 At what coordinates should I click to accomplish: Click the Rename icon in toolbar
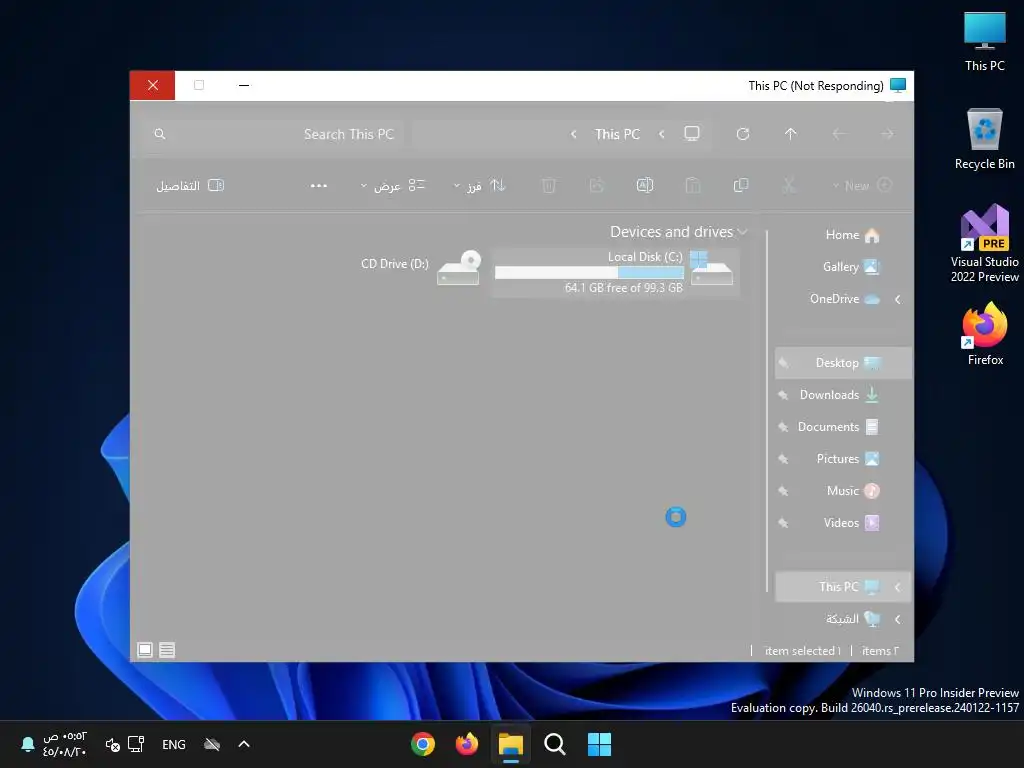pos(645,185)
